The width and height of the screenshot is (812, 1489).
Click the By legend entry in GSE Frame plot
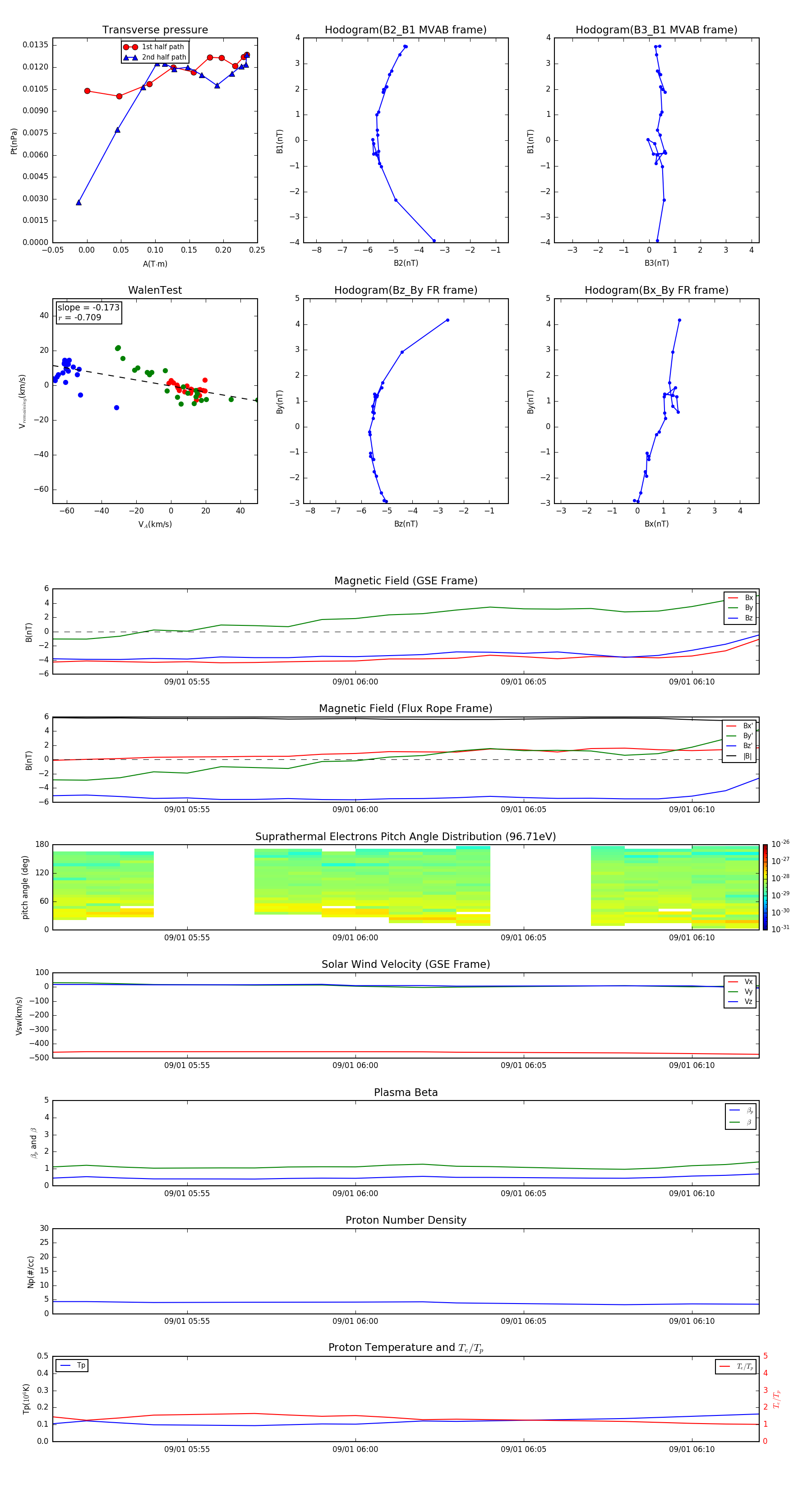[x=741, y=607]
